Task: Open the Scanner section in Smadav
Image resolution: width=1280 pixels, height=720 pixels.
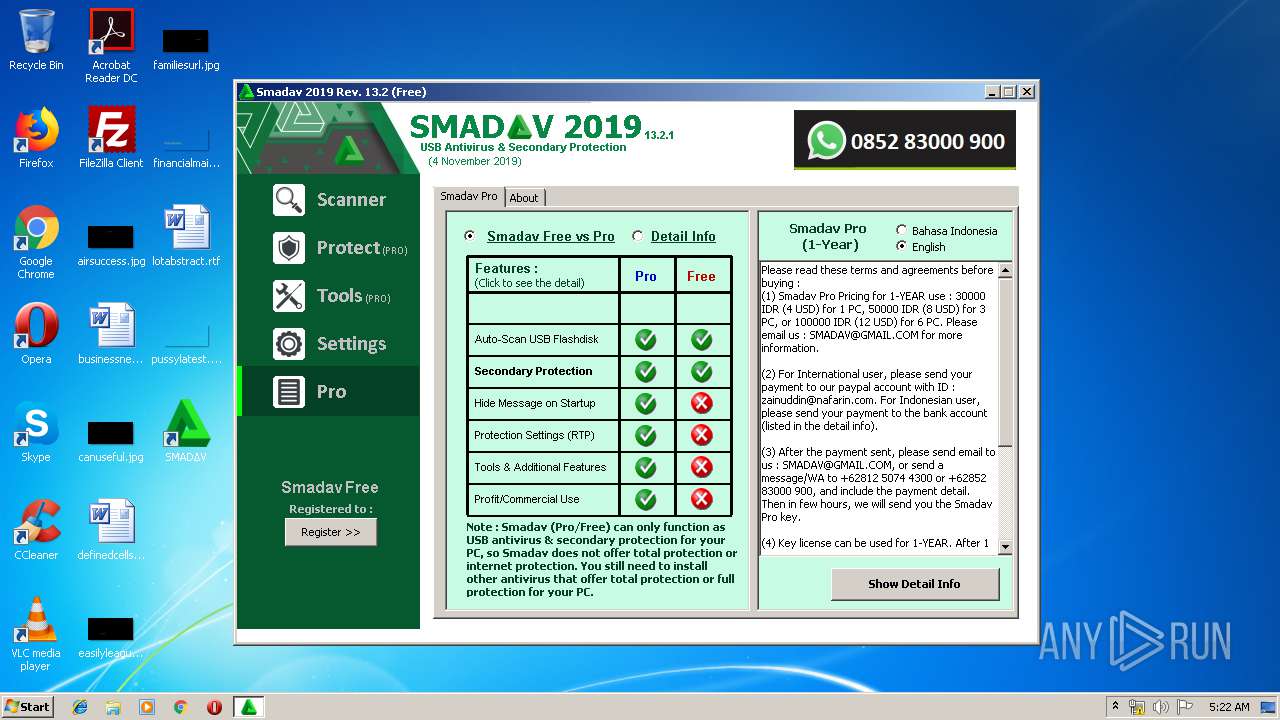Action: pos(329,200)
